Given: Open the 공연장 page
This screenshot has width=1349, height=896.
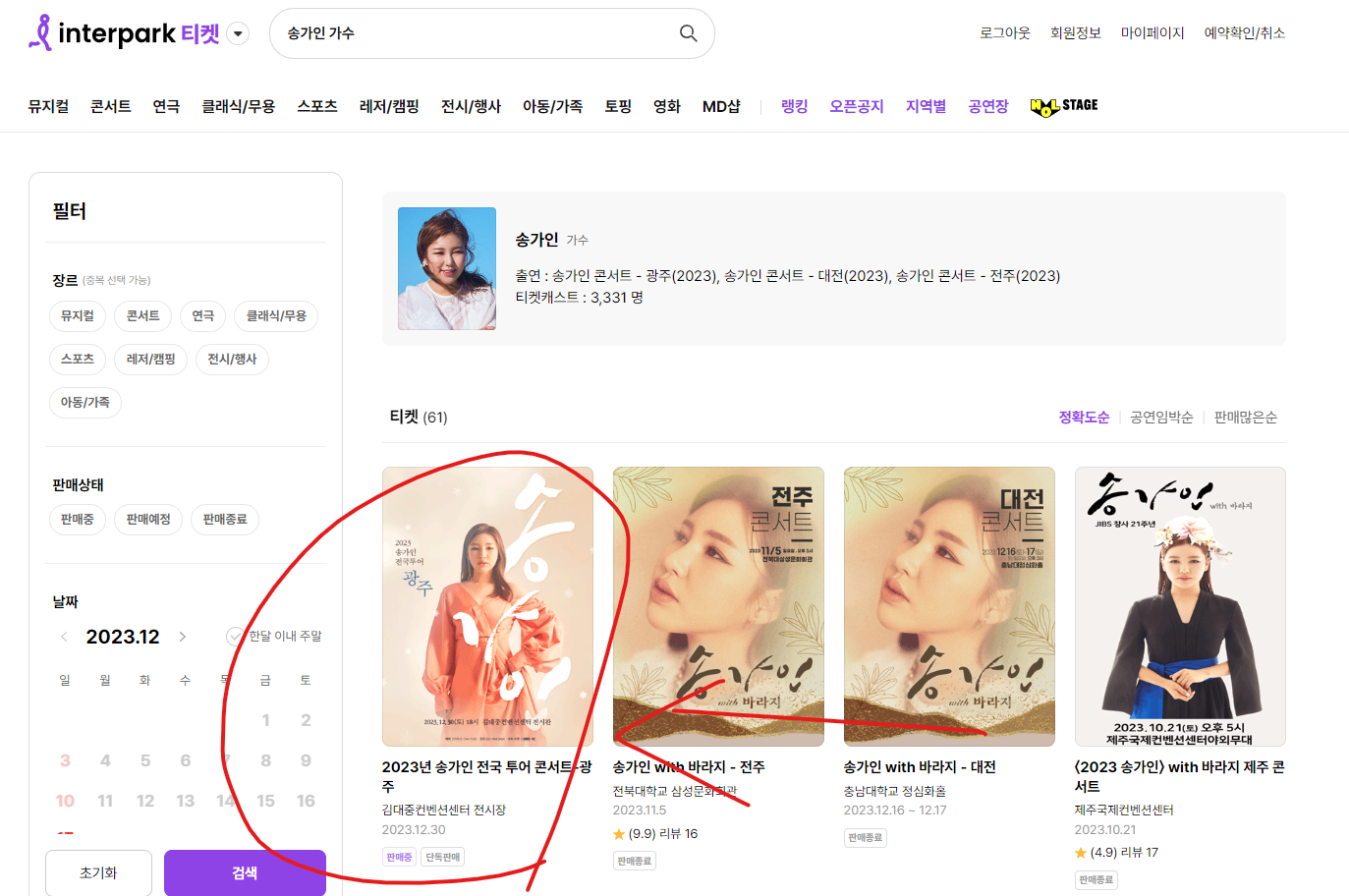Looking at the screenshot, I should click(988, 106).
